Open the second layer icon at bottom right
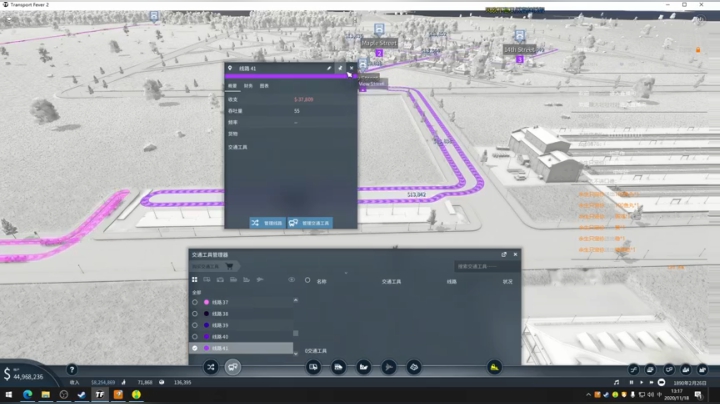Image resolution: width=720 pixels, height=404 pixels. coord(651,369)
